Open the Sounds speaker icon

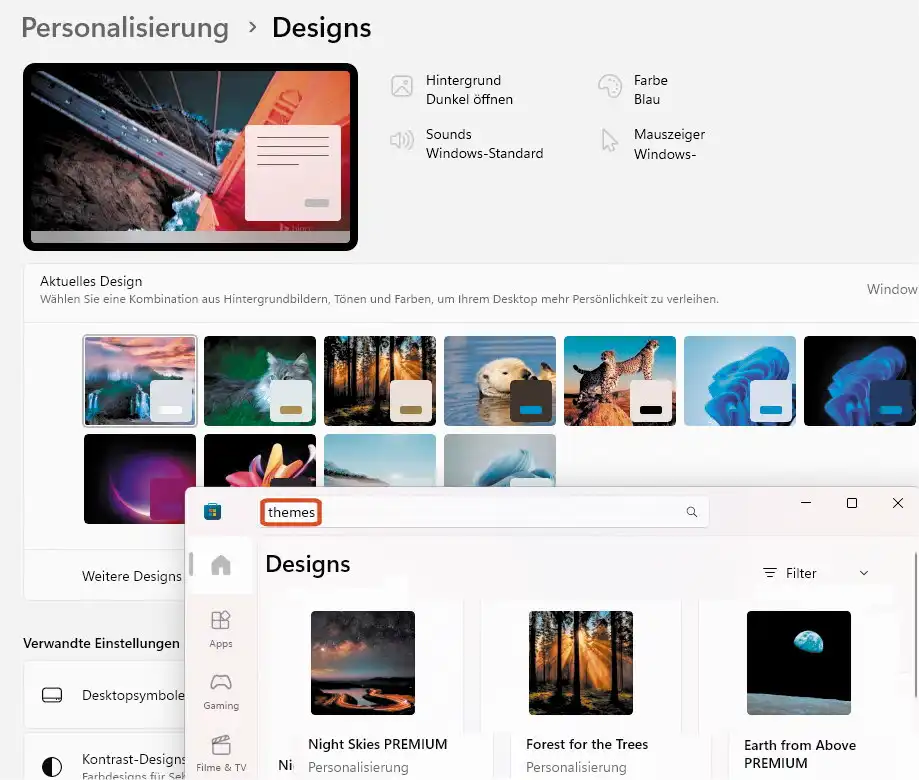402,140
